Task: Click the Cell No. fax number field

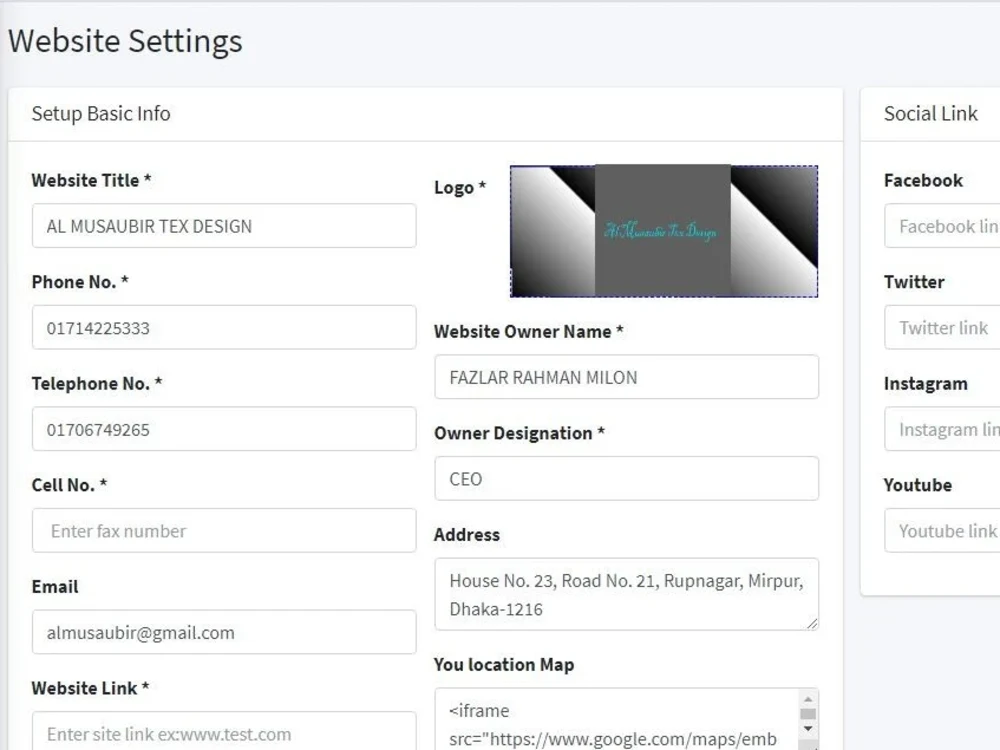Action: click(224, 531)
